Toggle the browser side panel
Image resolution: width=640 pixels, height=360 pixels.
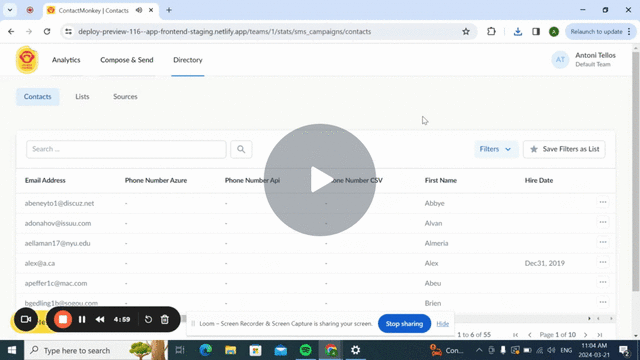click(536, 31)
